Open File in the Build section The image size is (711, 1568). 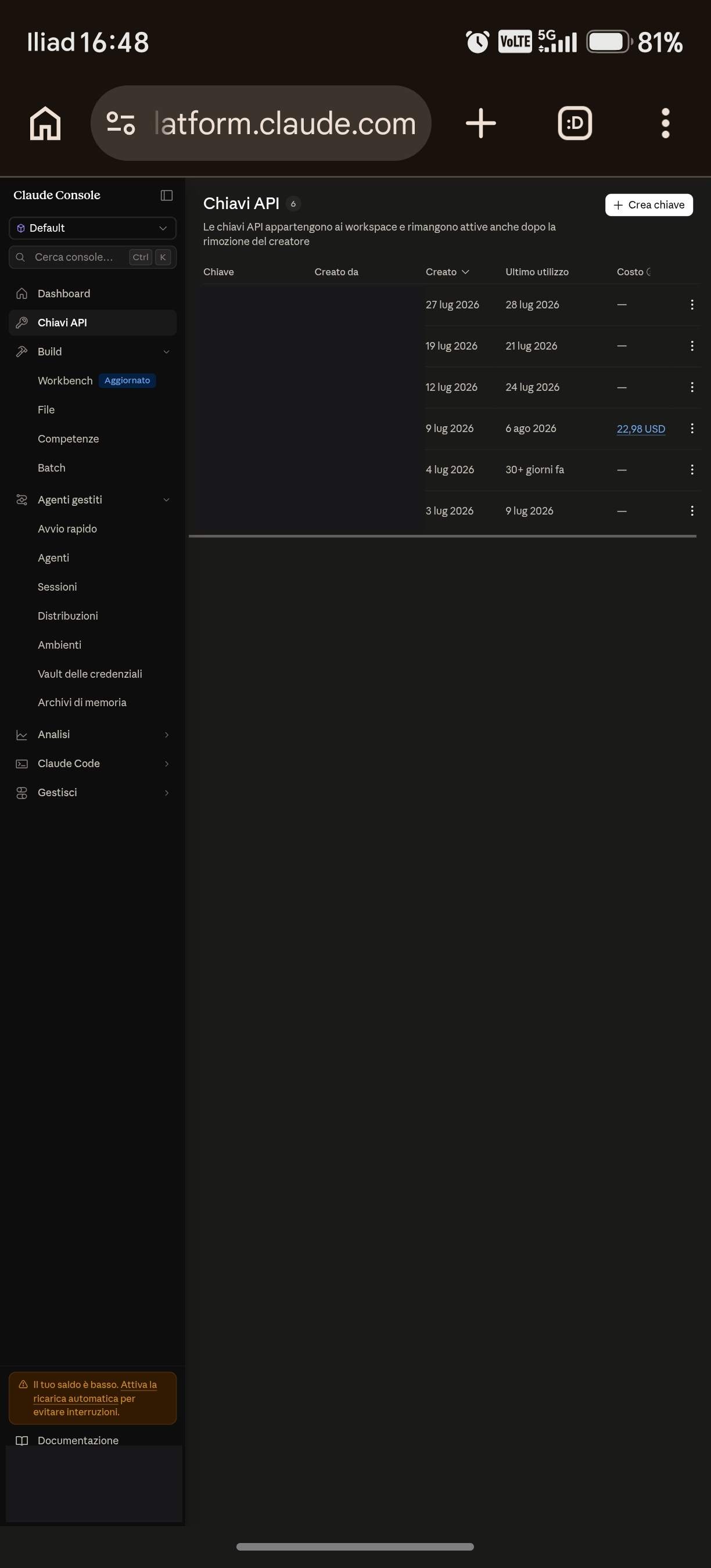coord(46,409)
